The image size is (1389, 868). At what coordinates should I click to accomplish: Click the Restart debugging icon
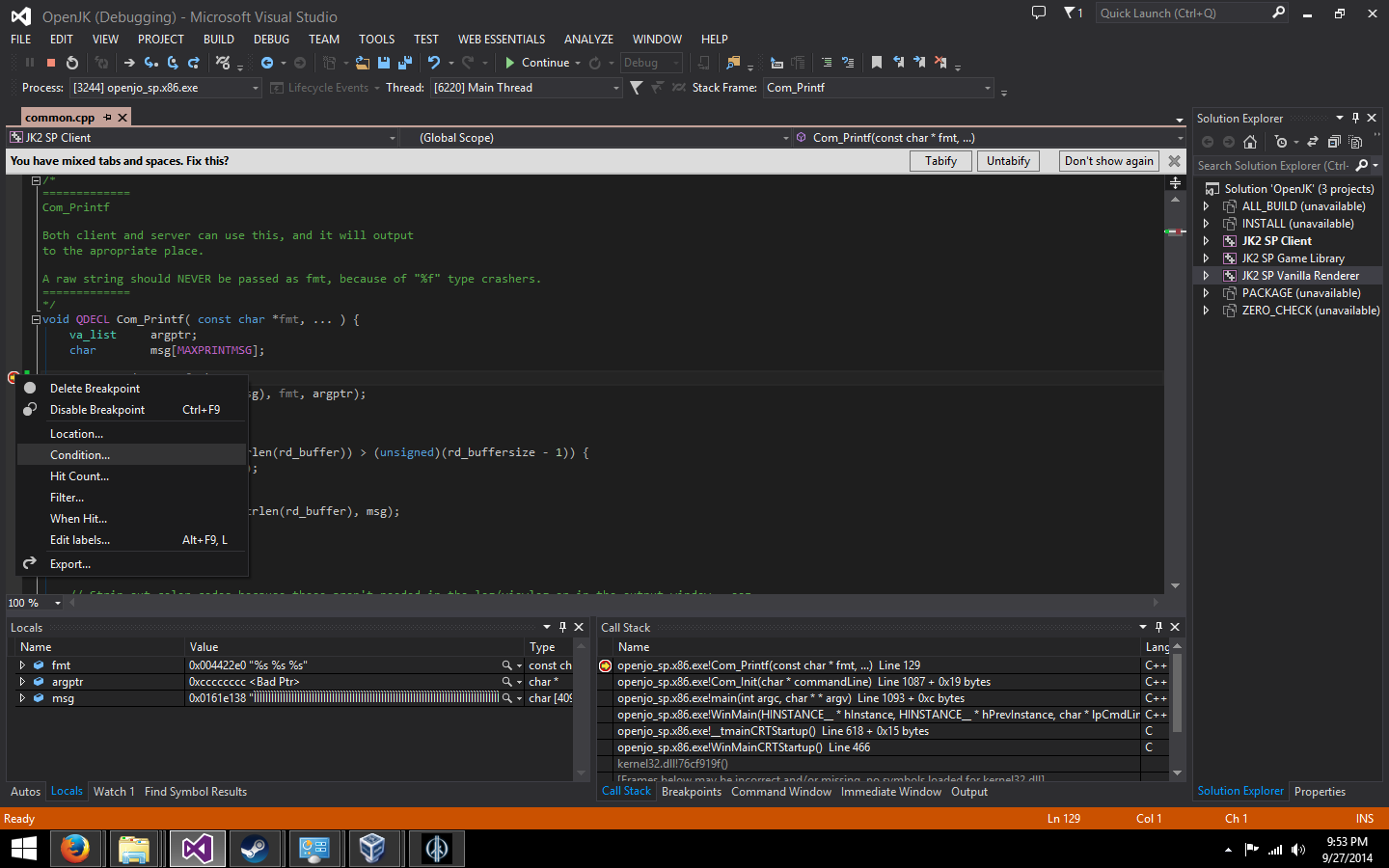[72, 63]
